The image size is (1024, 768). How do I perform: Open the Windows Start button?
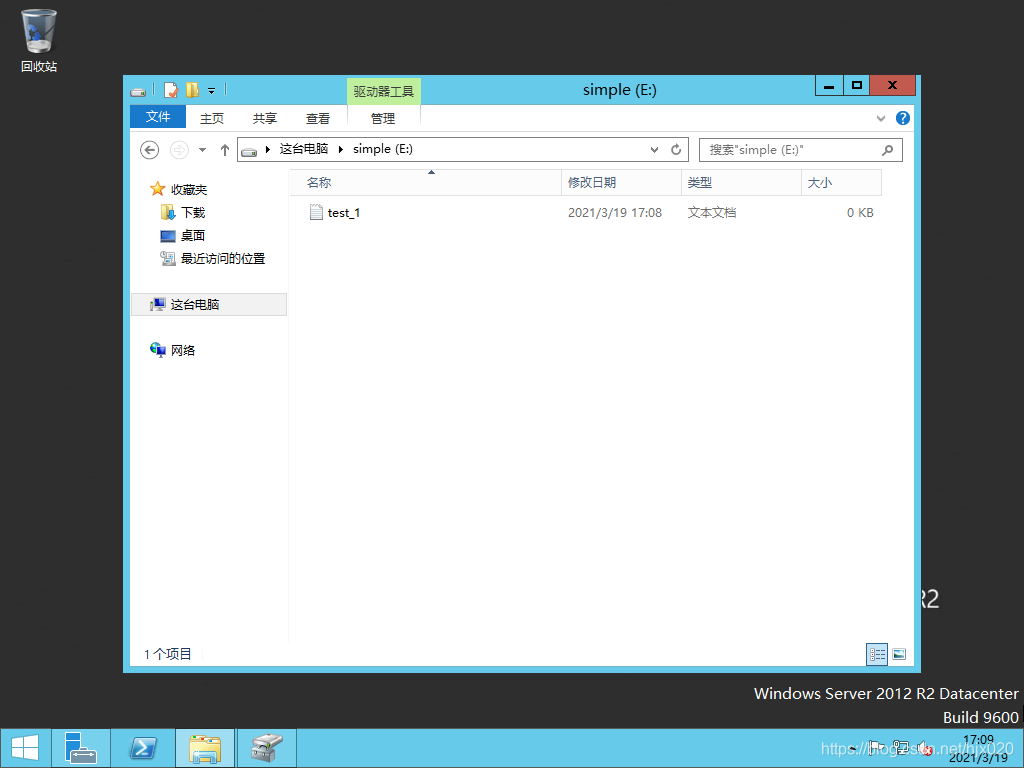pos(25,748)
